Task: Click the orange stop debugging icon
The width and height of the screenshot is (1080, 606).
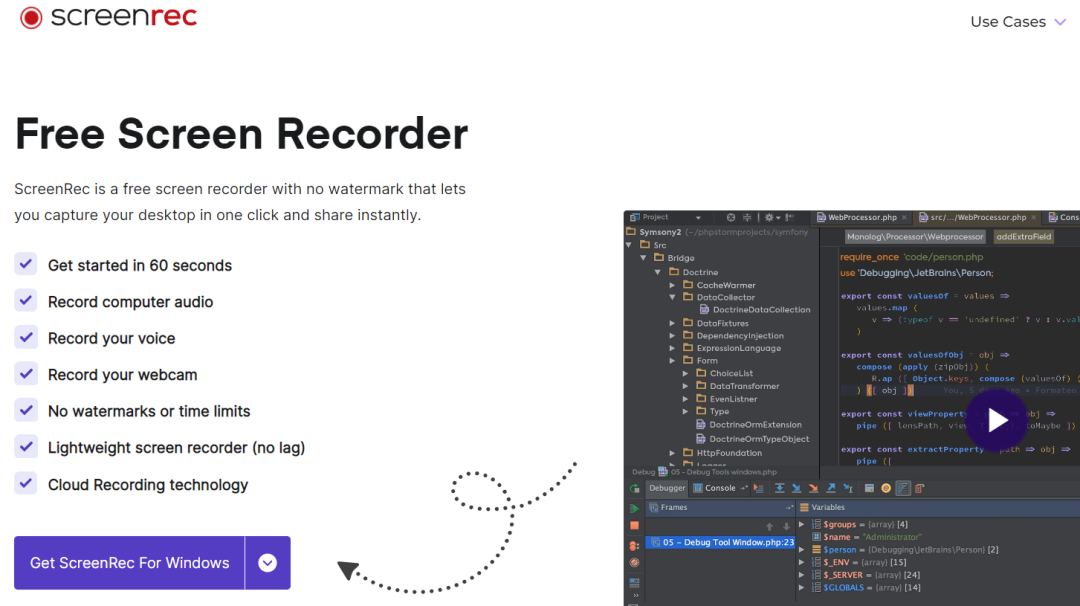Action: pos(634,525)
